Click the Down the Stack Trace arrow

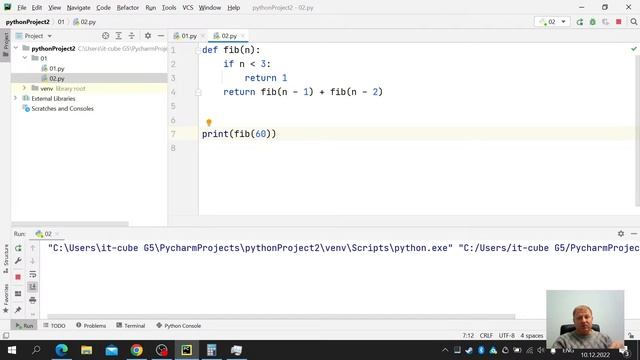[33, 261]
